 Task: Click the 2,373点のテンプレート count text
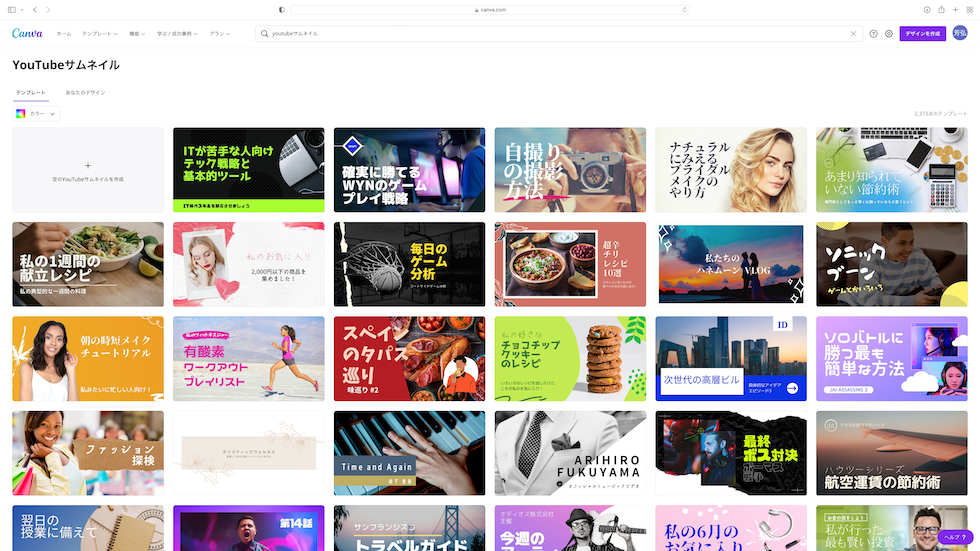coord(941,114)
